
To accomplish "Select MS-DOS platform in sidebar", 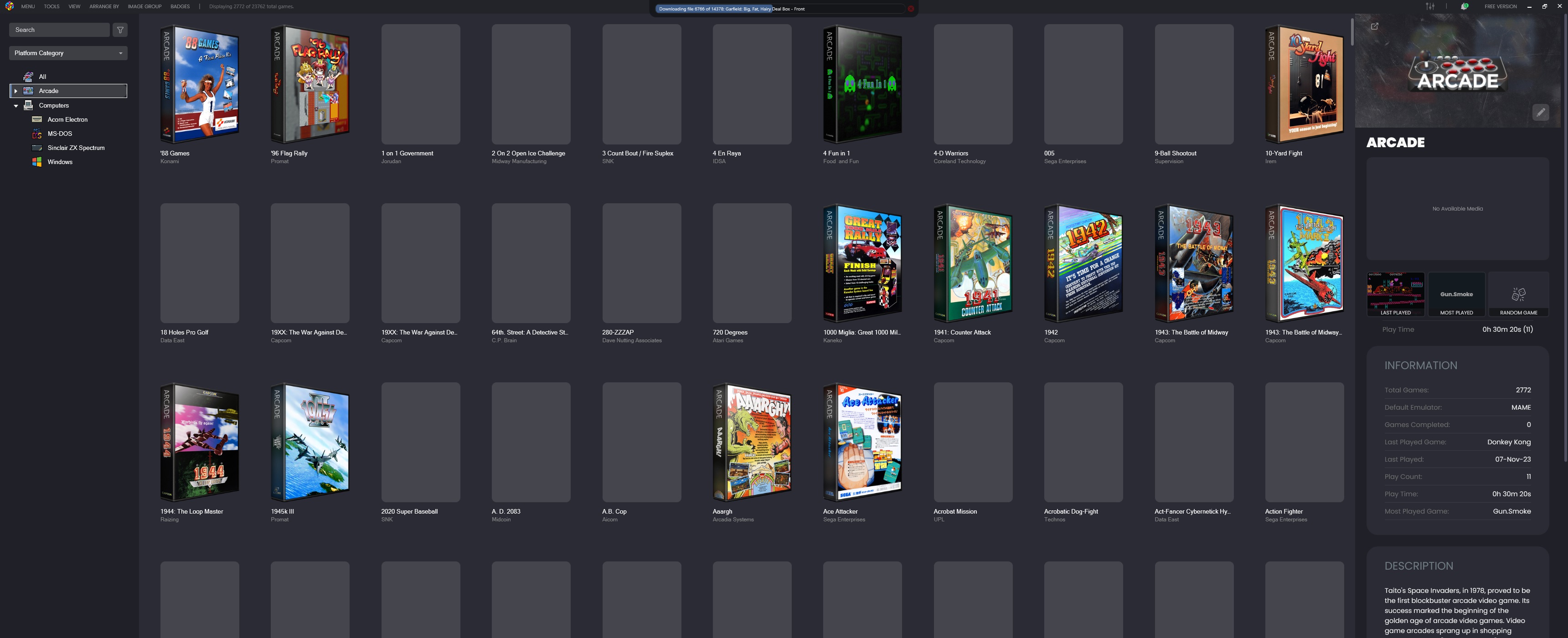I will tap(60, 134).
